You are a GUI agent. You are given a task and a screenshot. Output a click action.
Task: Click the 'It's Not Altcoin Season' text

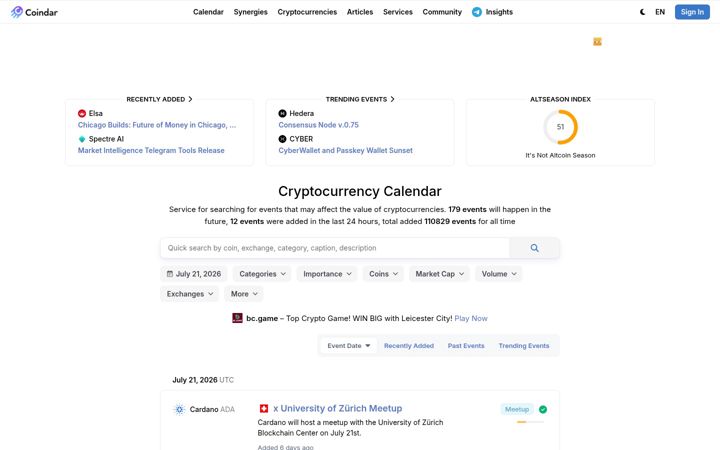pos(560,155)
